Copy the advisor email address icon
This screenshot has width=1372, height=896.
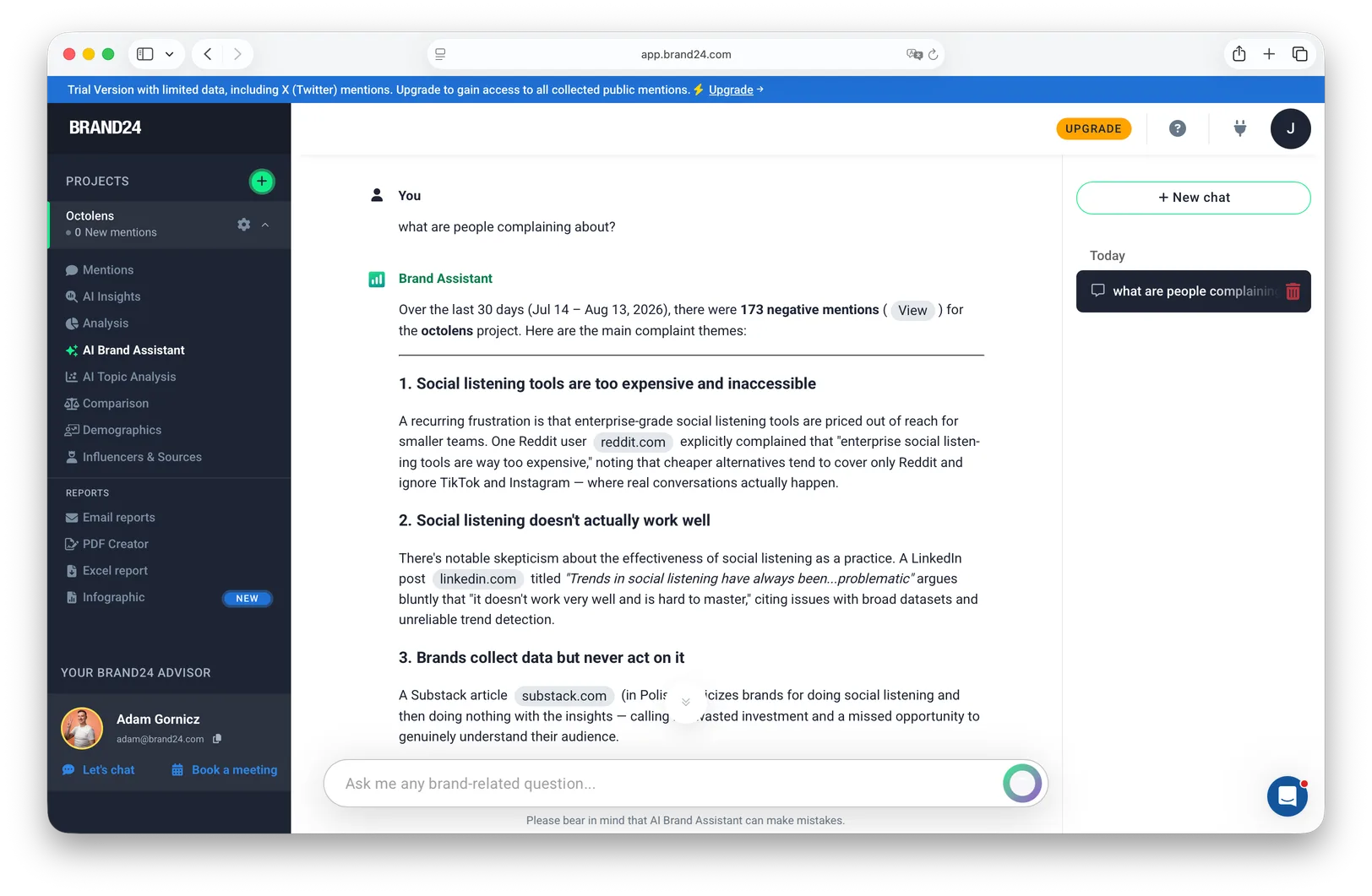click(x=217, y=739)
